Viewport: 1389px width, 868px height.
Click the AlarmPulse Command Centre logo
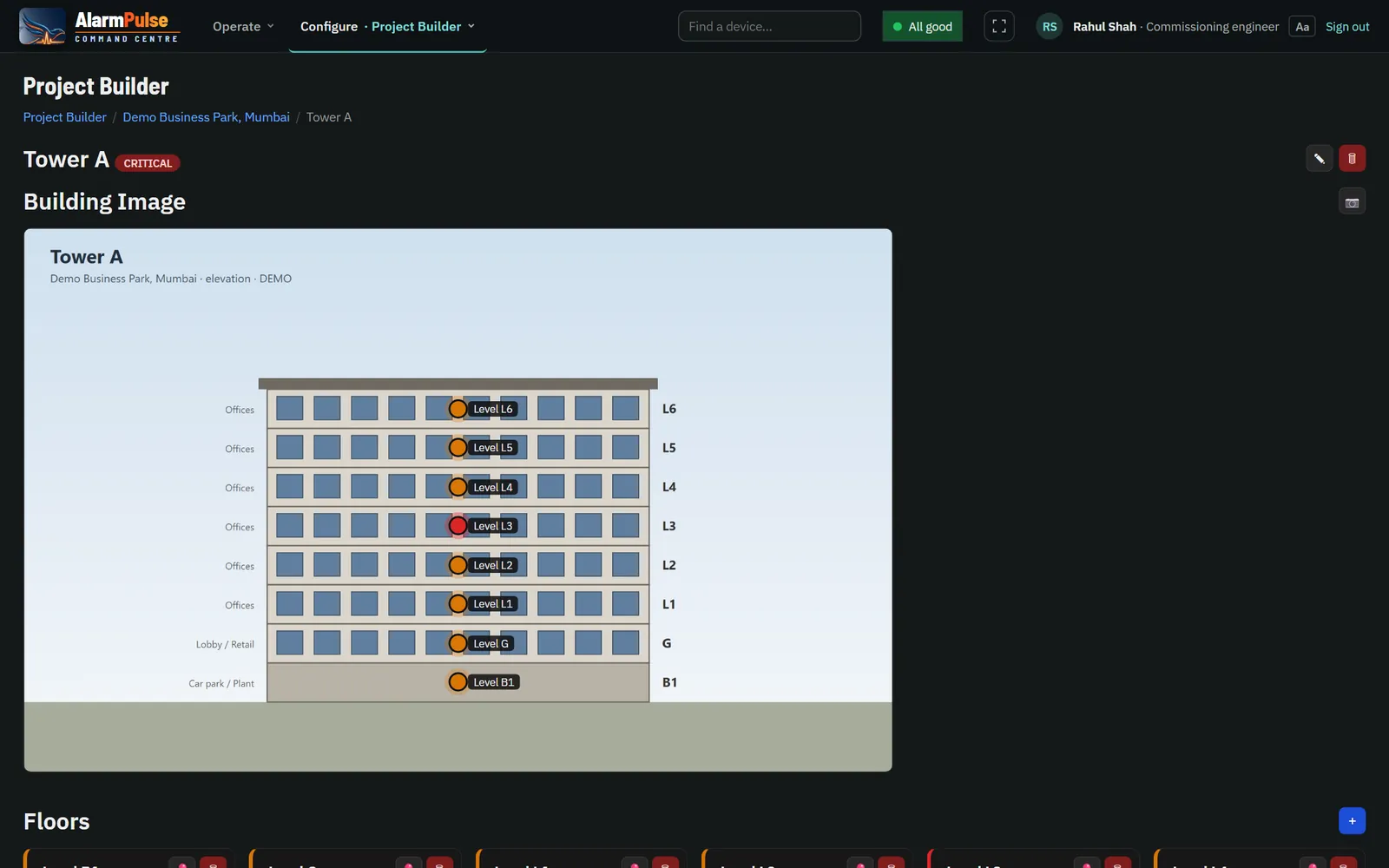tap(100, 26)
